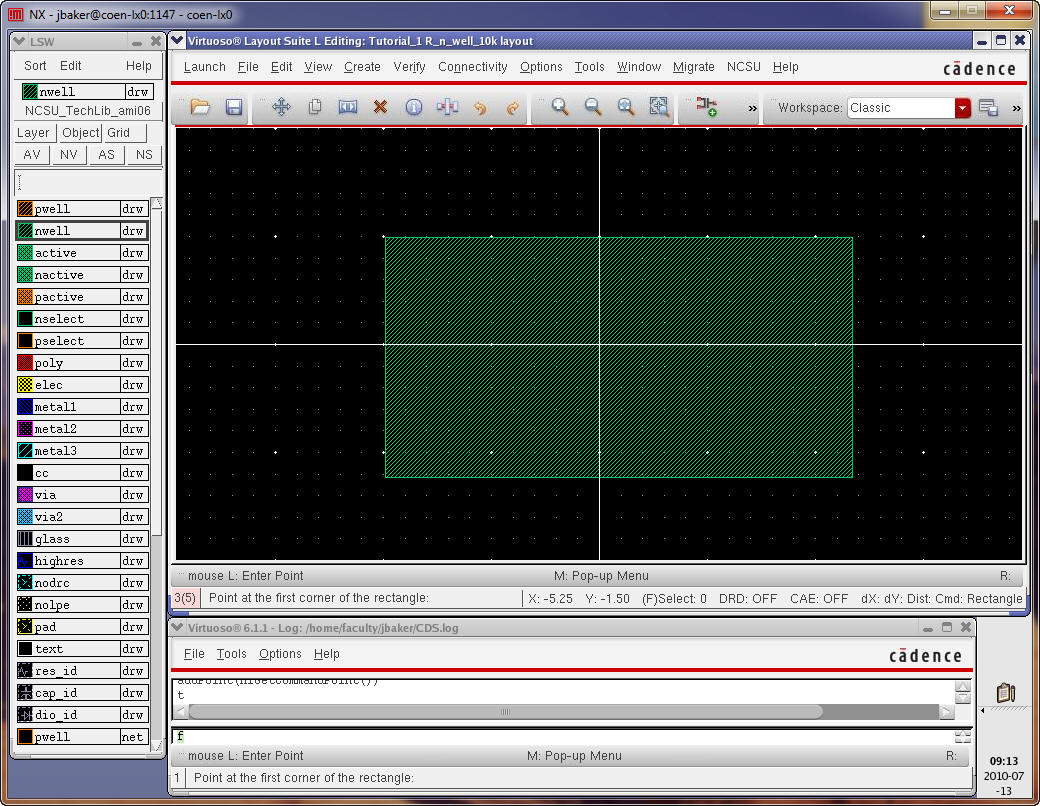The height and width of the screenshot is (806, 1040).
Task: Click the Undo arrow icon
Action: 480,107
